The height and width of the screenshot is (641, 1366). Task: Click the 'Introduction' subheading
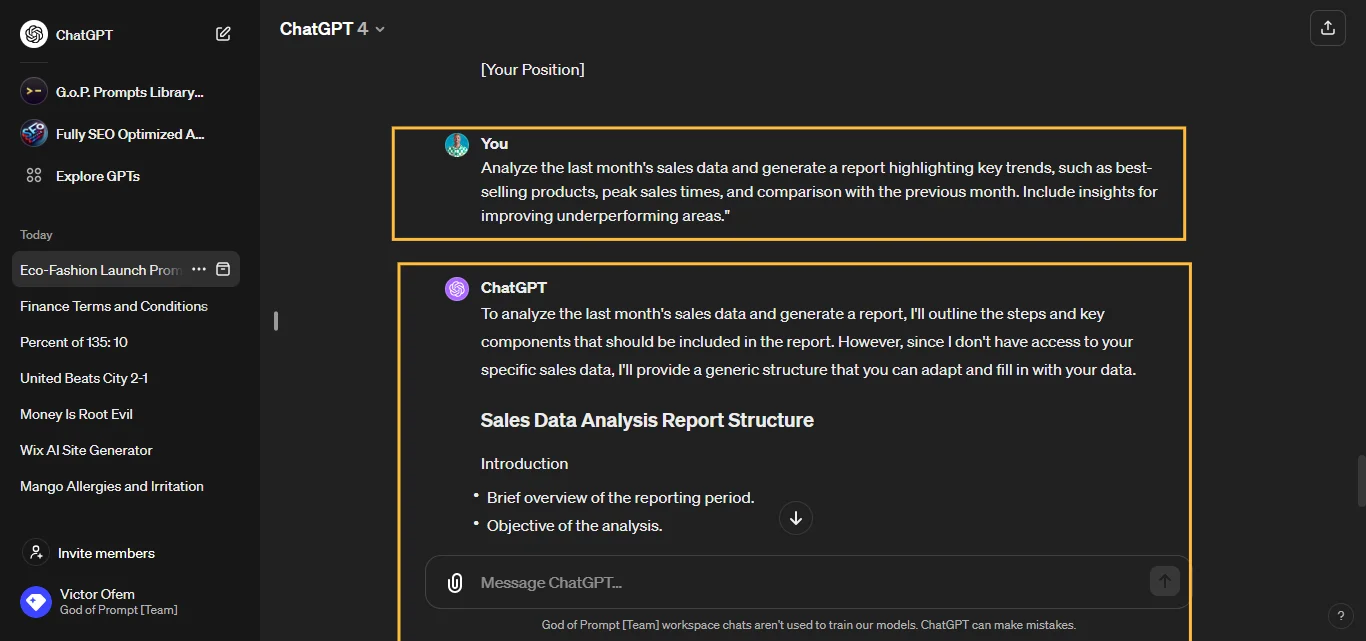tap(524, 464)
